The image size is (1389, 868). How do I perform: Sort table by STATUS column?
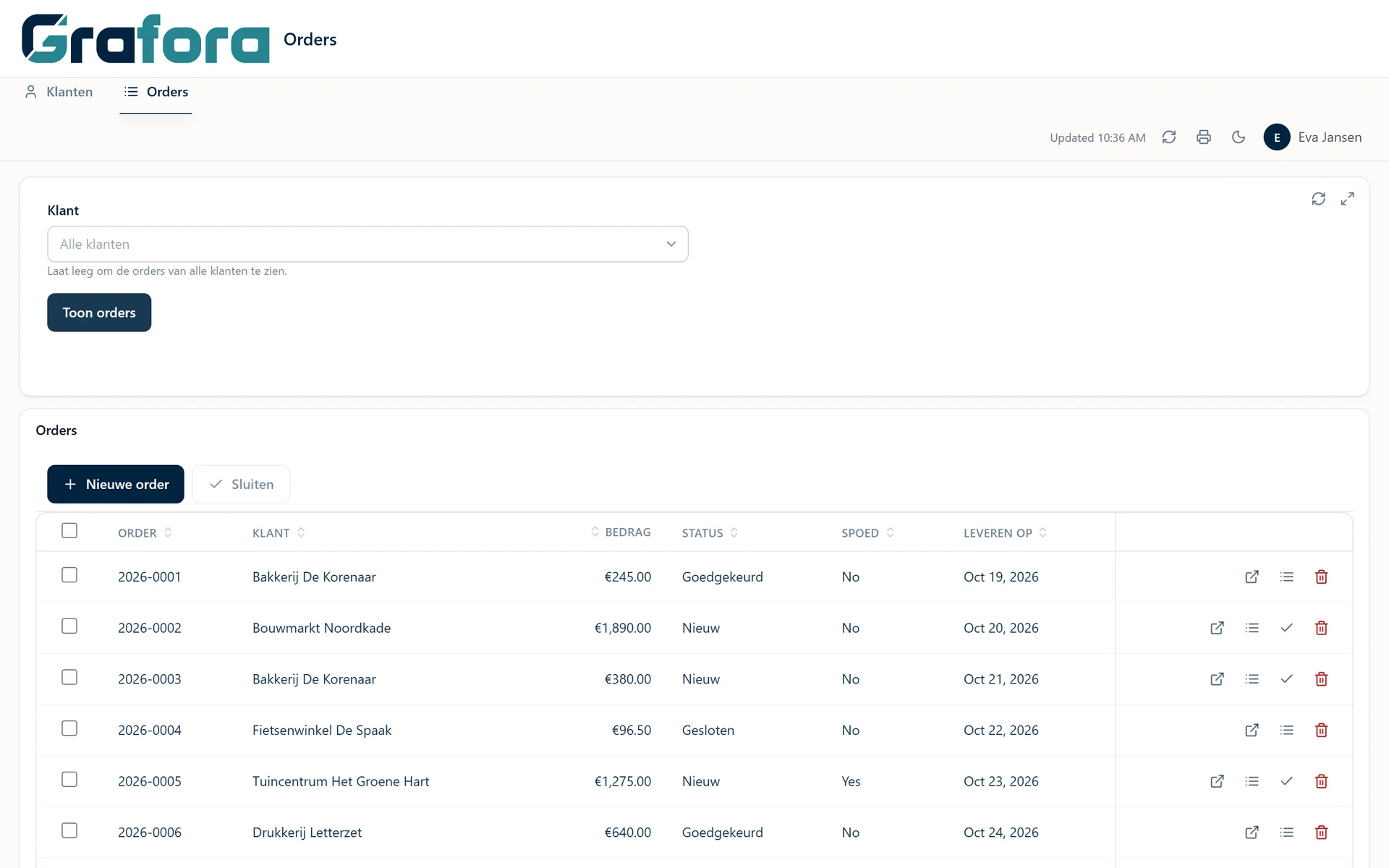710,533
